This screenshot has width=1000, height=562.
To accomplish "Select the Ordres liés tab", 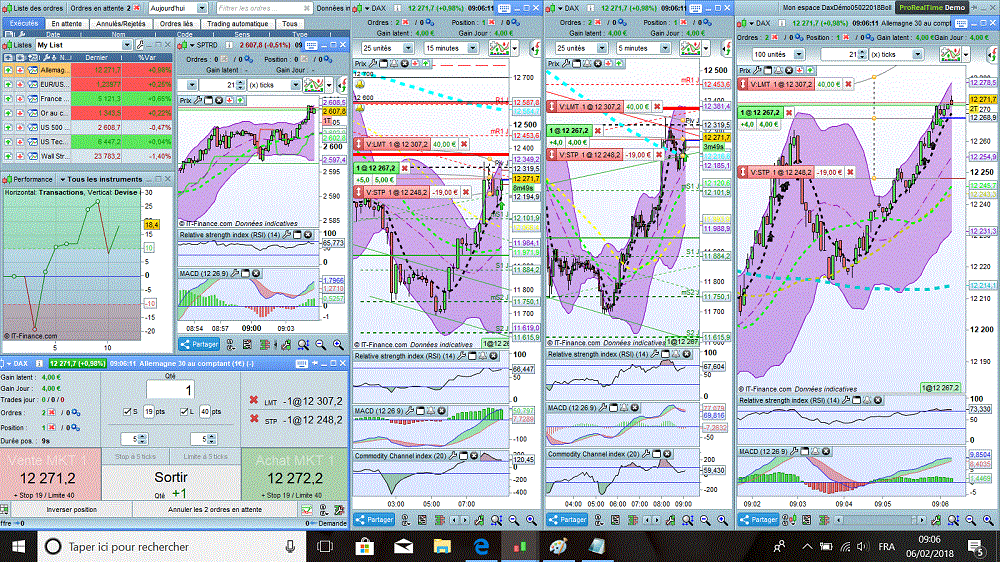I will (x=176, y=24).
